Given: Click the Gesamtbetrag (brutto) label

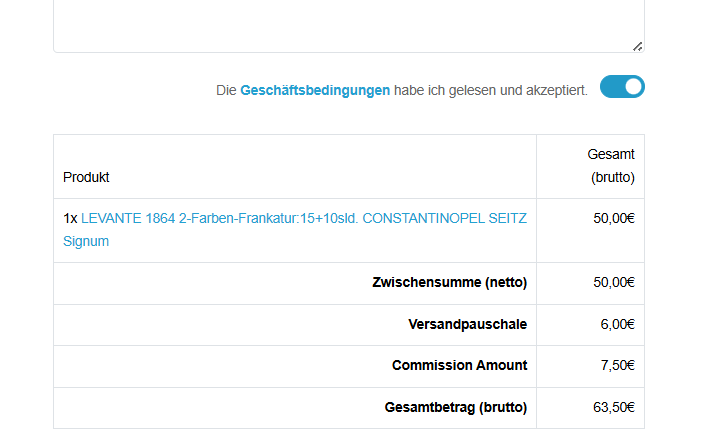Looking at the screenshot, I should point(455,408).
